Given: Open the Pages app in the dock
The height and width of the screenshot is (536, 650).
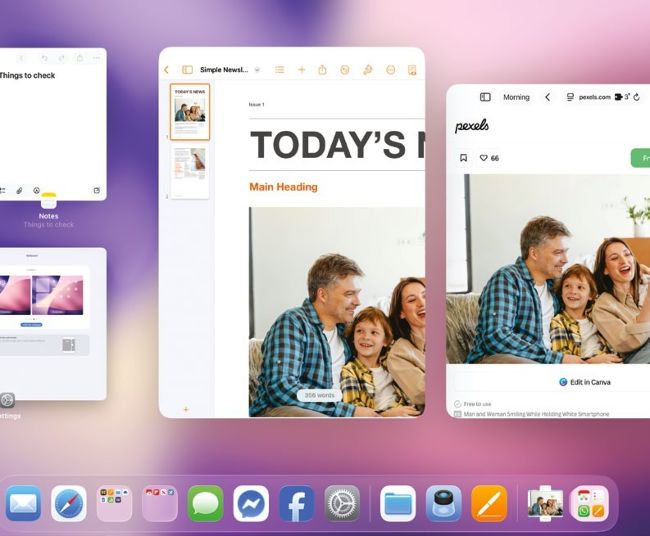Looking at the screenshot, I should (489, 503).
